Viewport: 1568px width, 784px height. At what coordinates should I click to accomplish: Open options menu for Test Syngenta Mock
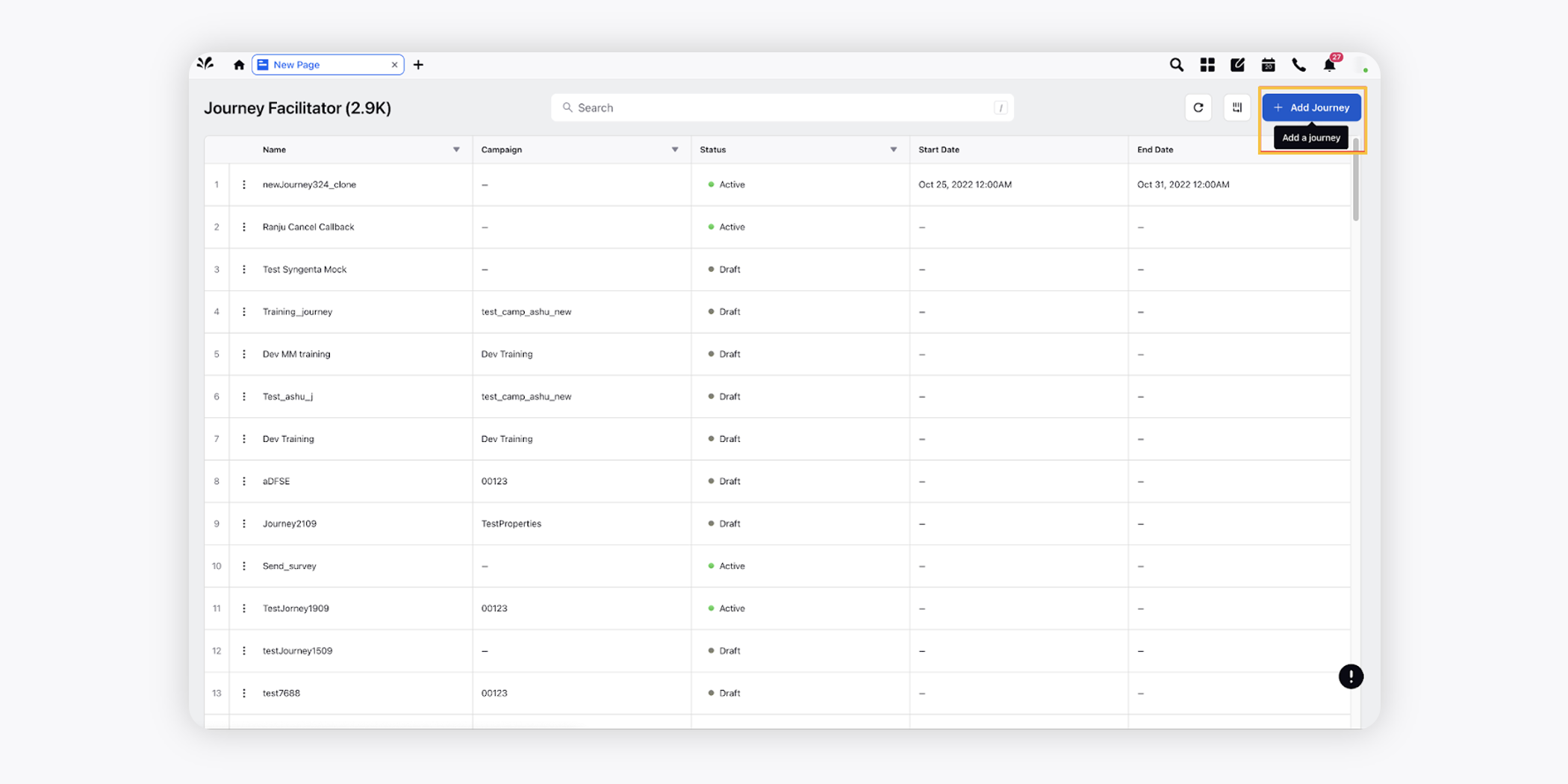pos(244,270)
